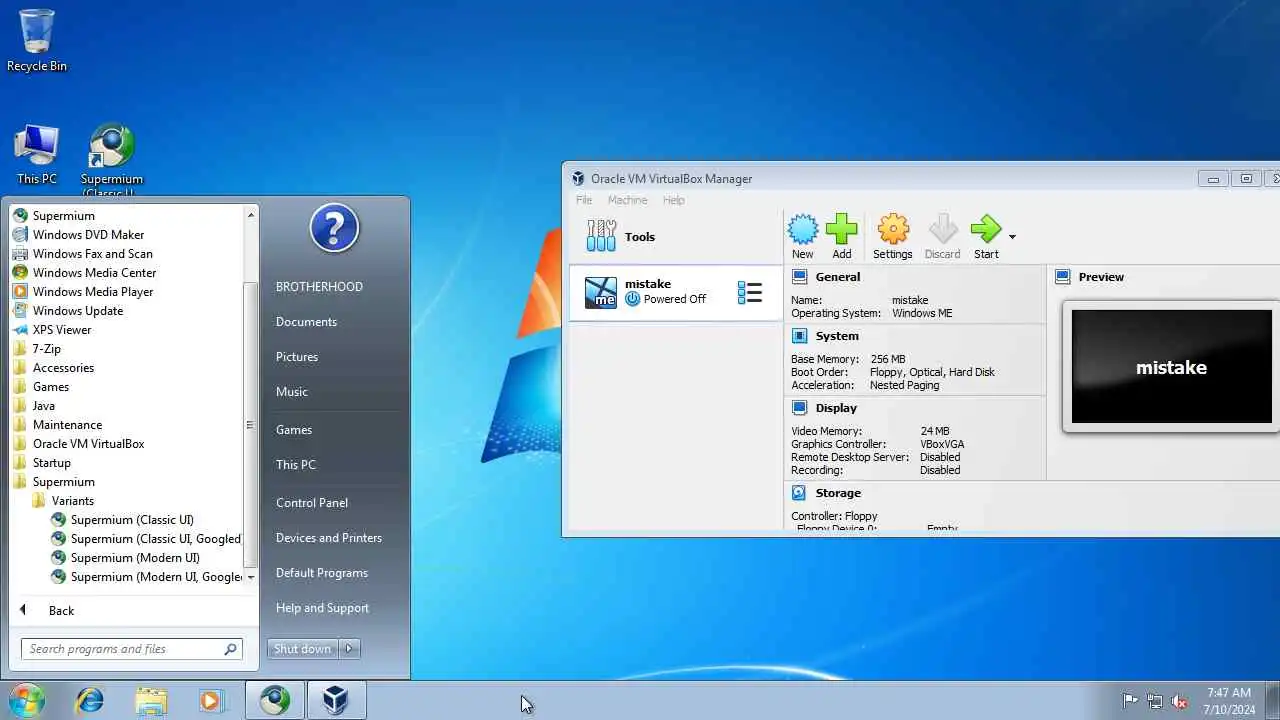Open Windows Update from Start menu
The width and height of the screenshot is (1280, 720).
pos(77,310)
